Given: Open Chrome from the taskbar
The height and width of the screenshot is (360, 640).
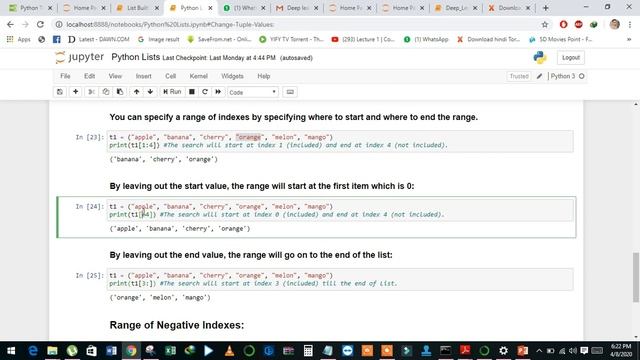Looking at the screenshot, I should pos(131,351).
